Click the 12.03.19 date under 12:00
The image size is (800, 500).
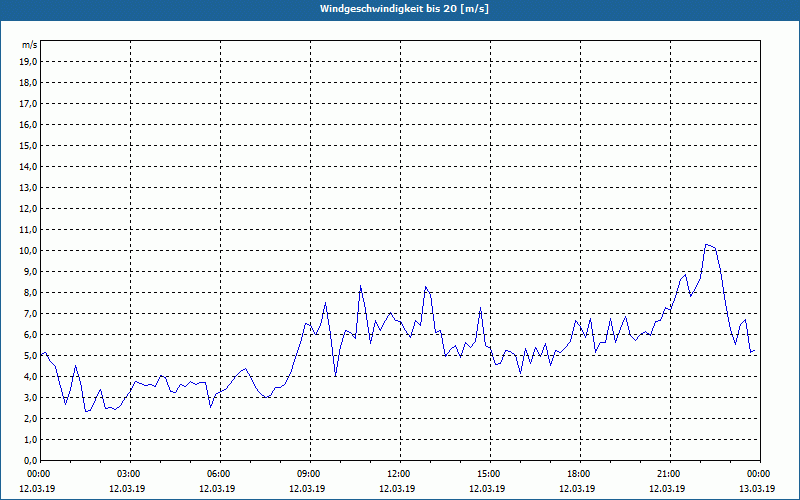pyautogui.click(x=397, y=488)
